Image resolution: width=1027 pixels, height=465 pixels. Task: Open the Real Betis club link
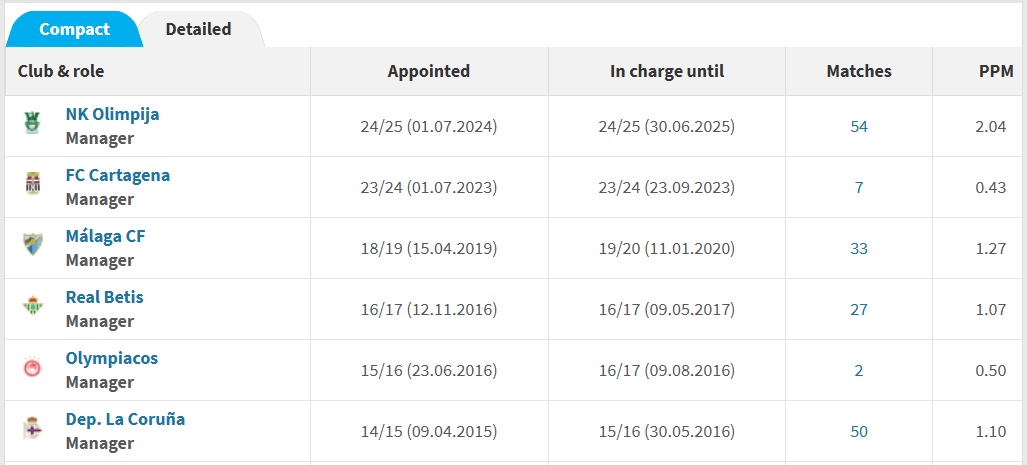point(104,297)
